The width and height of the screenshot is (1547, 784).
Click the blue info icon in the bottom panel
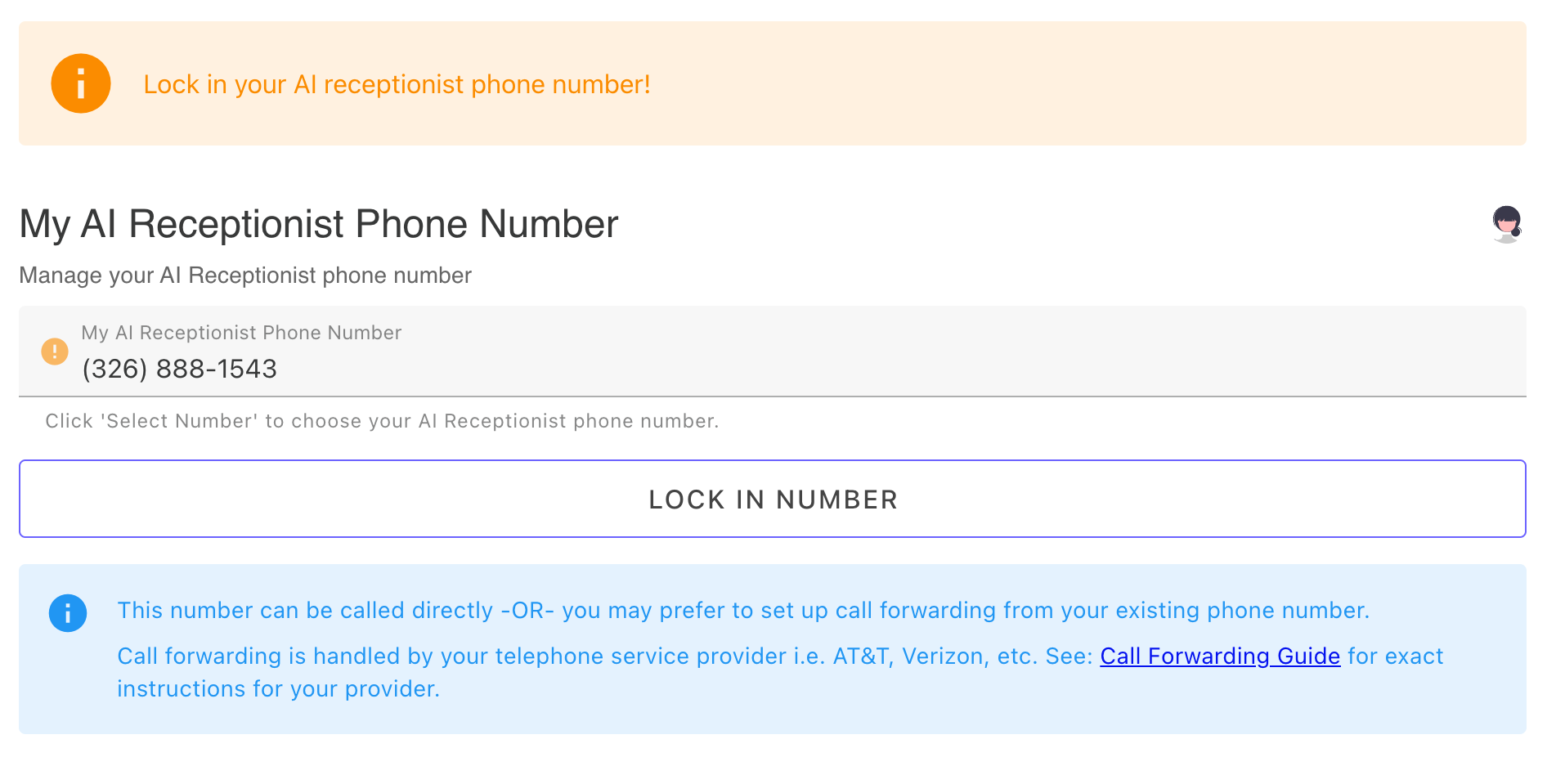pos(68,613)
